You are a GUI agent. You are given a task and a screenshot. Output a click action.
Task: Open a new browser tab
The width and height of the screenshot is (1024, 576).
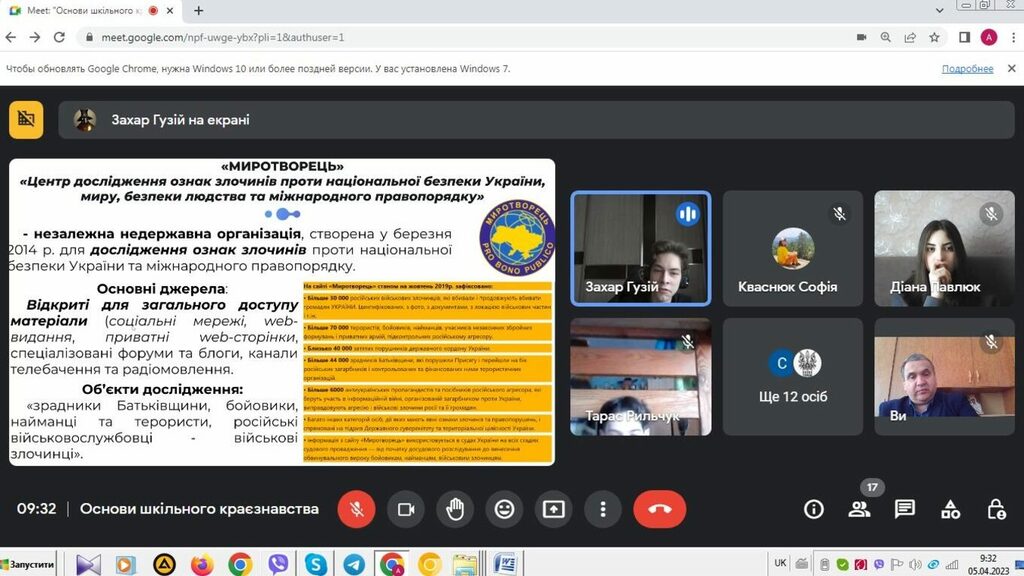pos(199,10)
